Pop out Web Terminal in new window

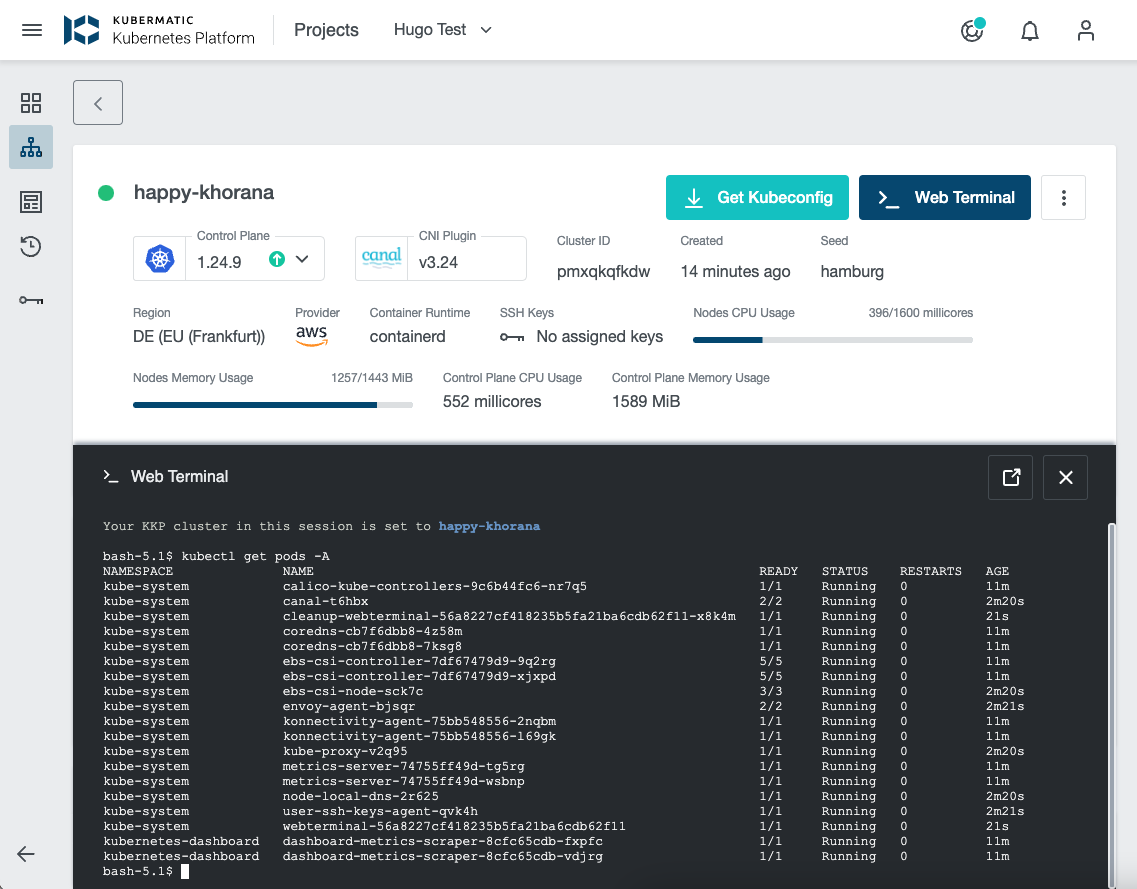[x=1009, y=477]
